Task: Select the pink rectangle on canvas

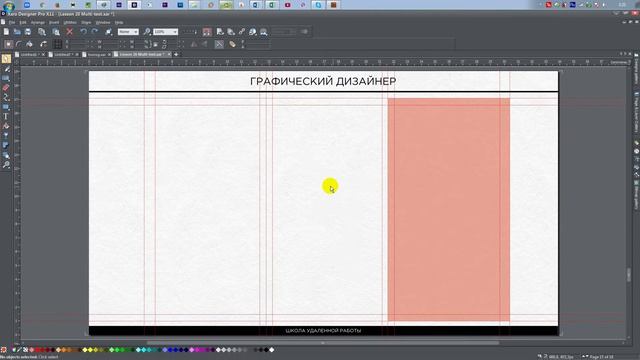Action: point(449,210)
